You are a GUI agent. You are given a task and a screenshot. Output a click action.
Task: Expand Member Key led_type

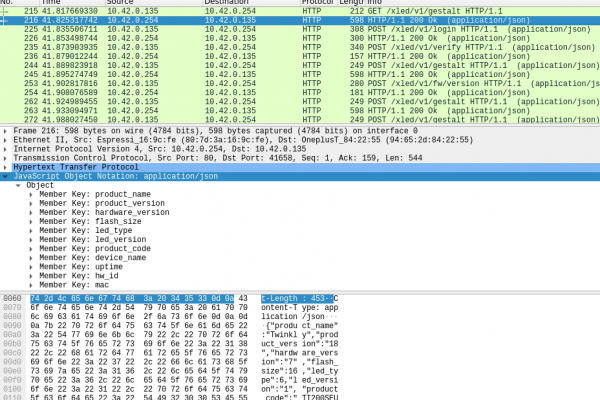pos(31,231)
